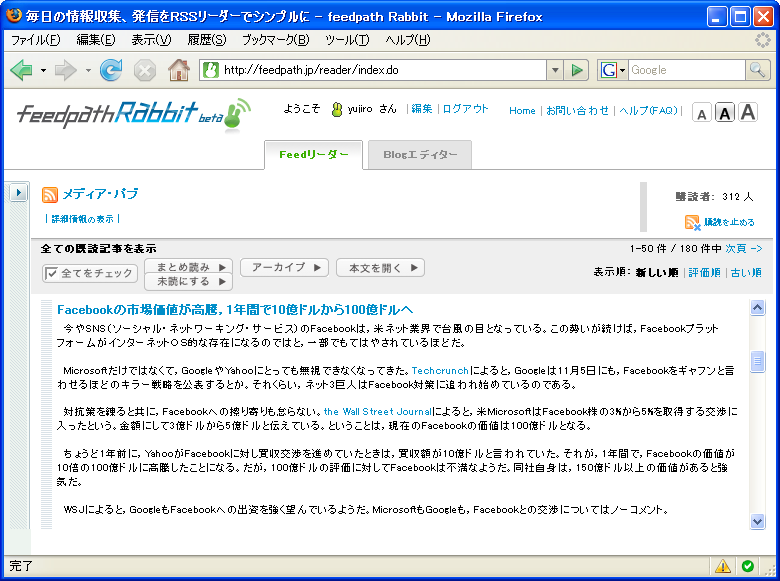
Task: Open the 本文を開く menu button
Action: point(380,268)
